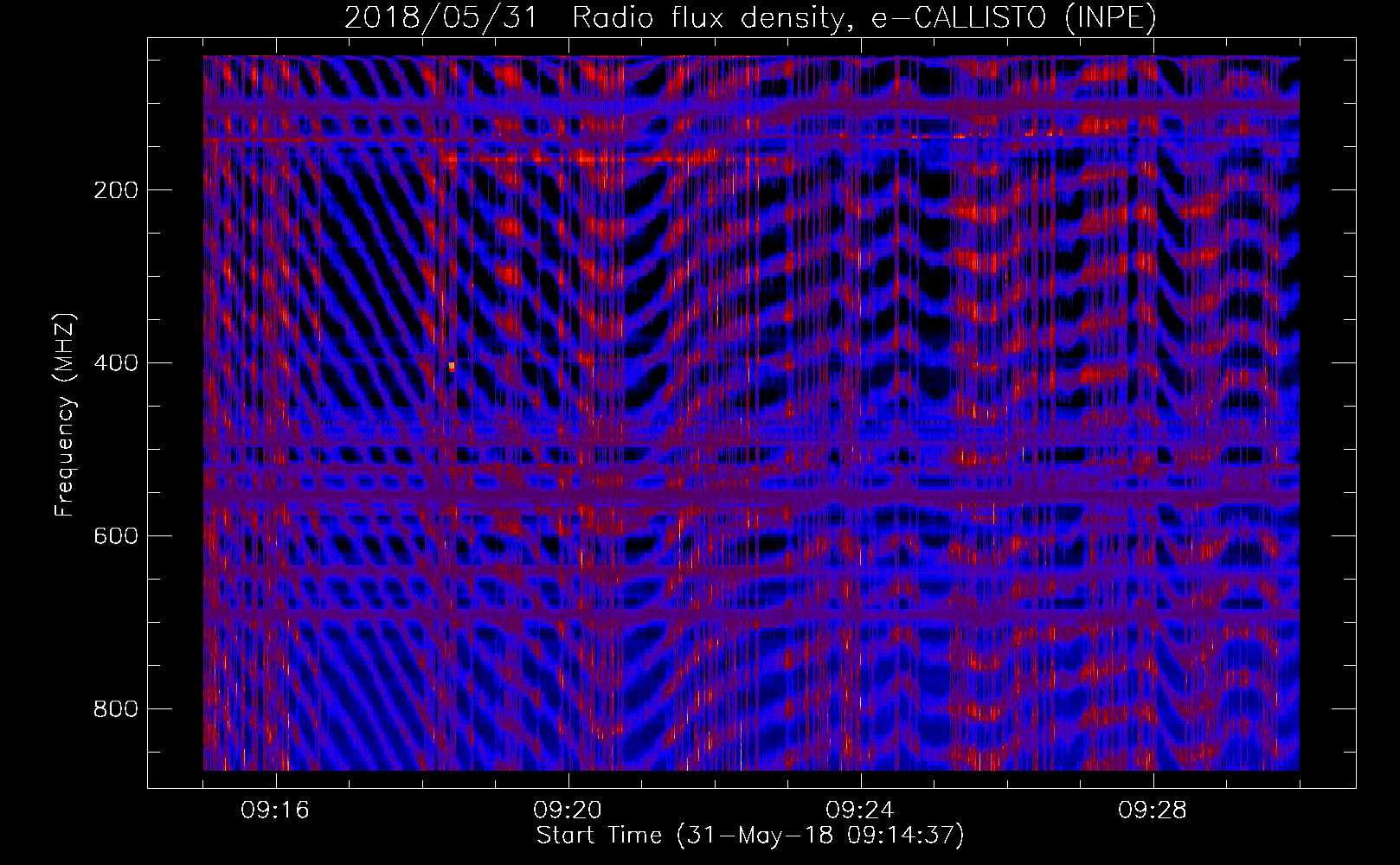Image resolution: width=1400 pixels, height=865 pixels.
Task: Click the 09:28 time tick label
Action: point(1153,811)
